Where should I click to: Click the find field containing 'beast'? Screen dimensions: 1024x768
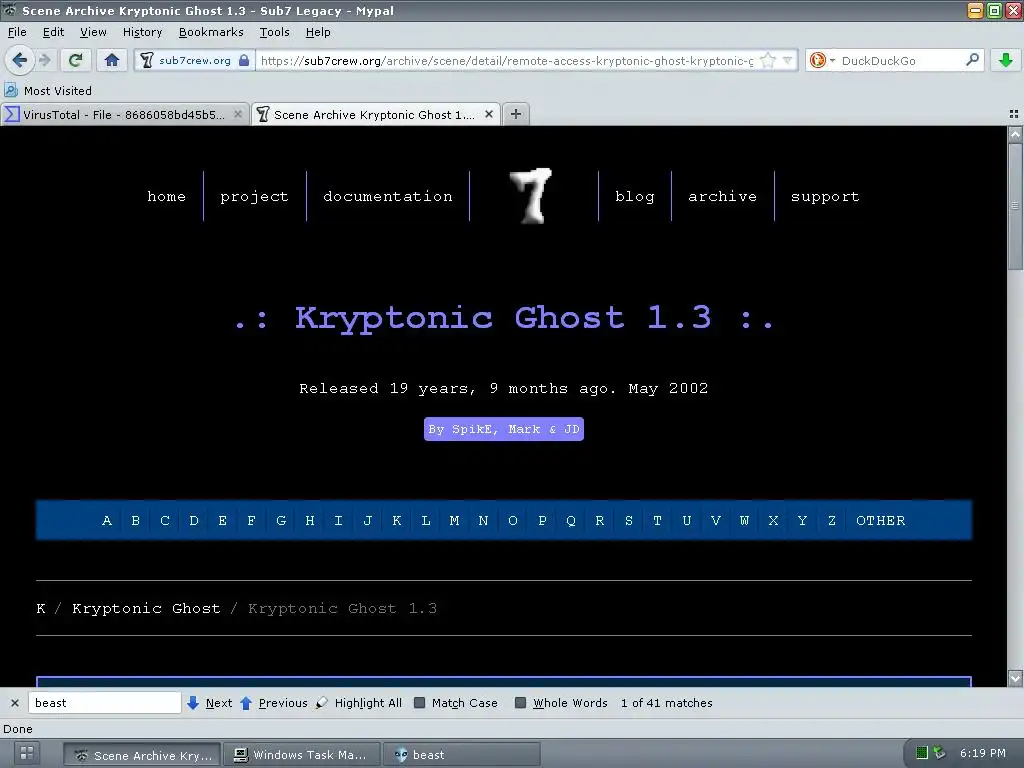[104, 703]
